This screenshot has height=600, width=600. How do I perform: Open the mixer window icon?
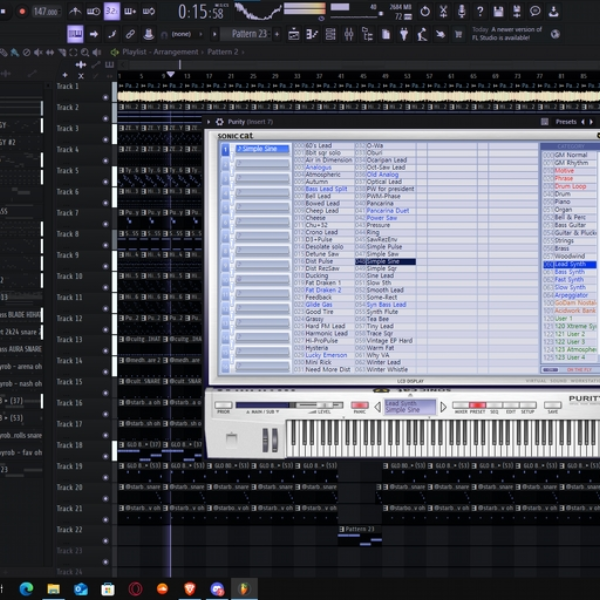point(349,34)
